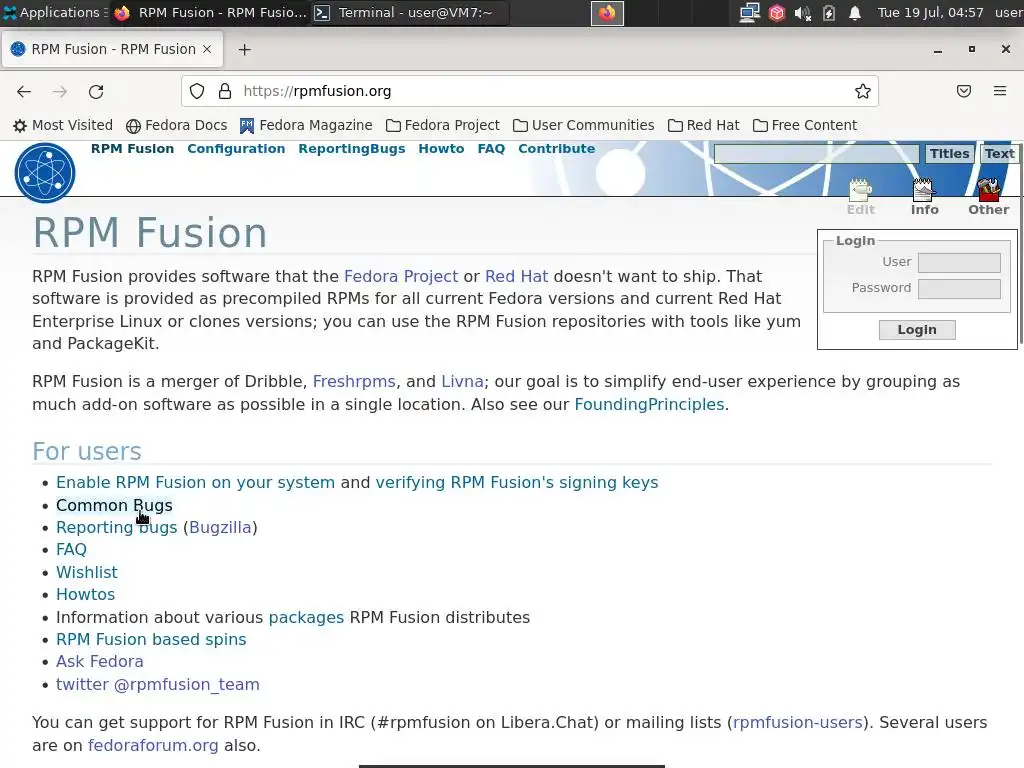
Task: Expand the Fedora Project bookmarks folder
Action: tap(443, 125)
